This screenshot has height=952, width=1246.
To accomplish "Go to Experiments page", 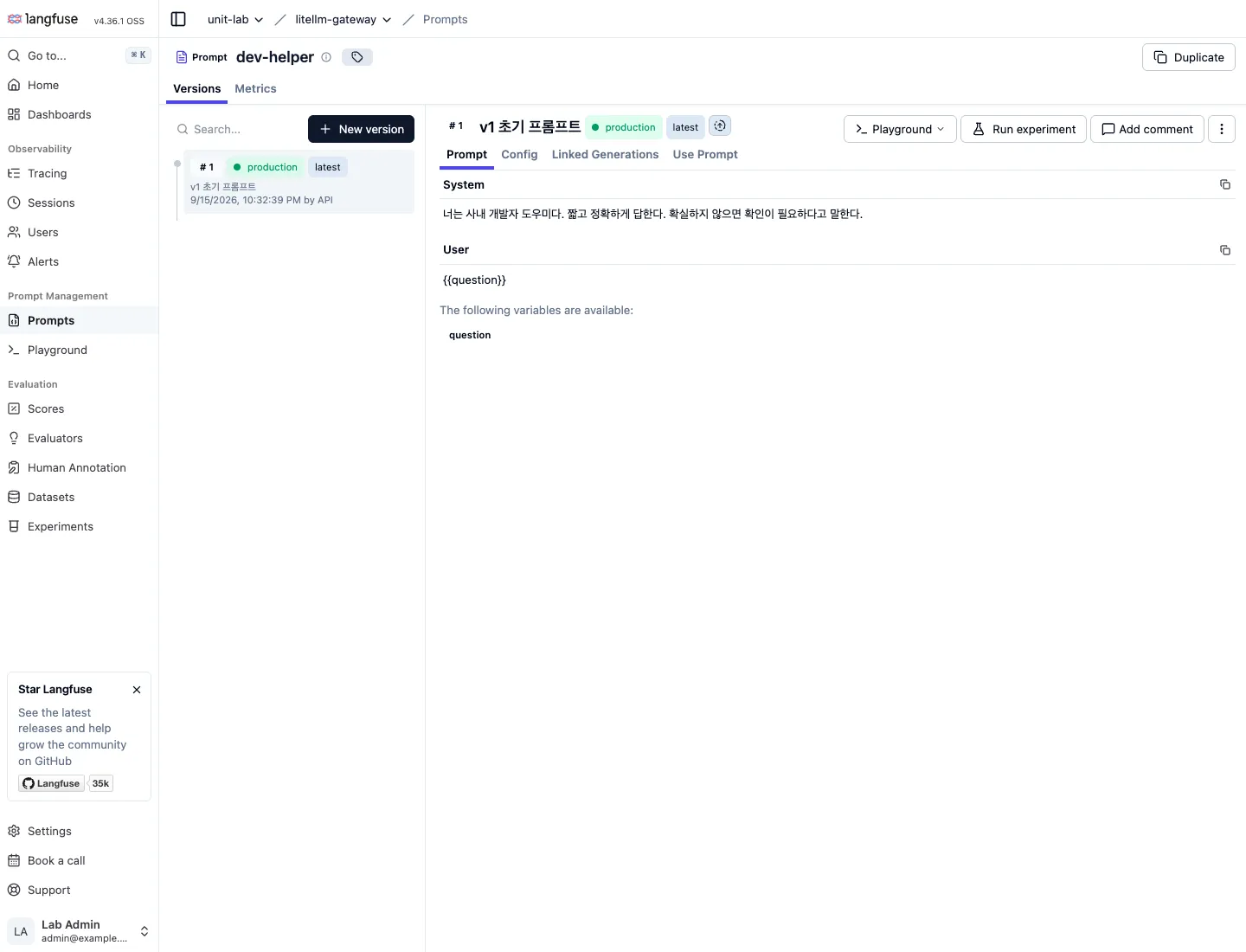I will (x=79, y=526).
